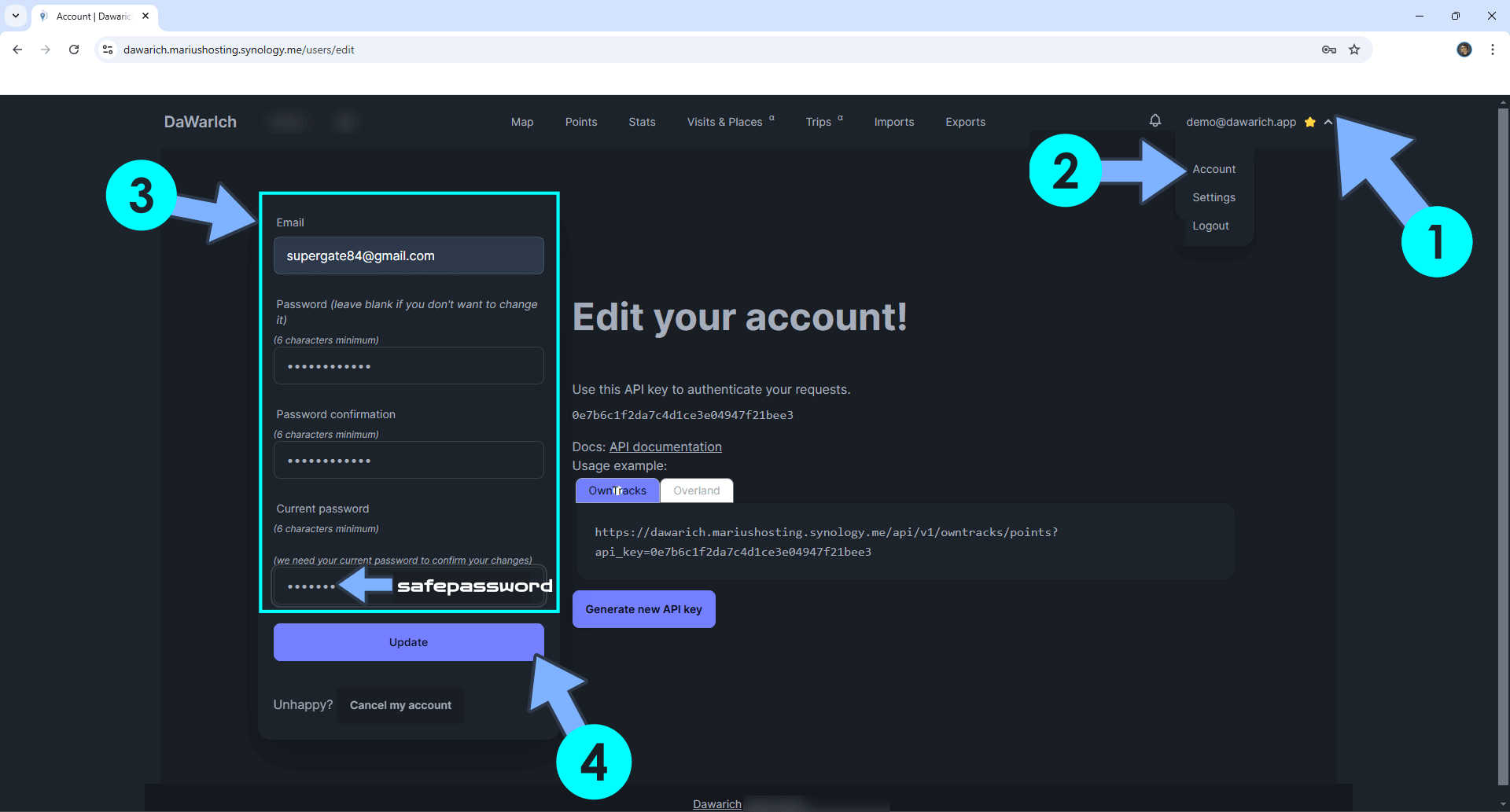Click the browser address bar URL
1510x812 pixels.
[x=239, y=50]
